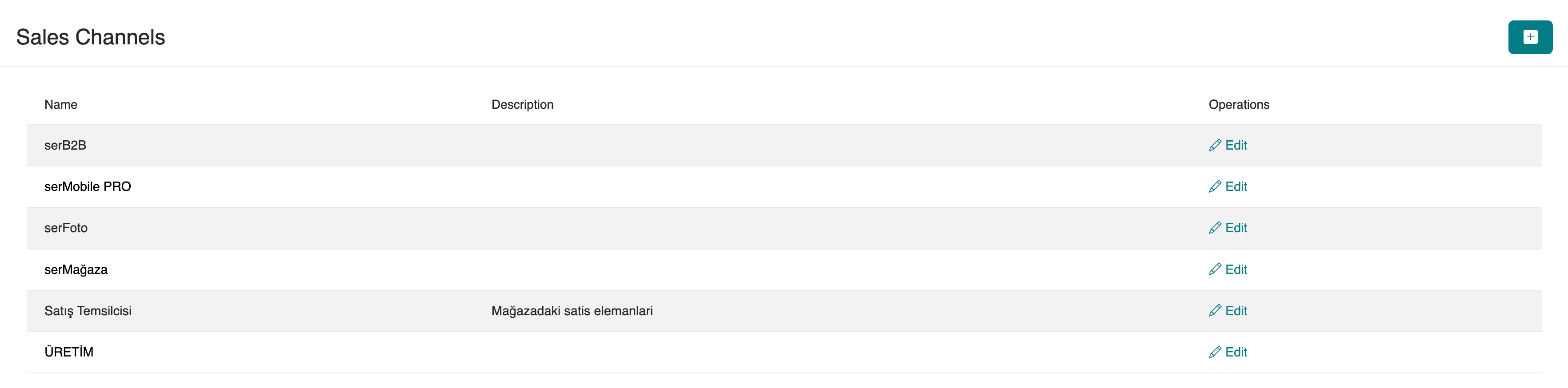Viewport: 1568px width, 388px height.
Task: Select the serFoto channel name
Action: pyautogui.click(x=66, y=228)
